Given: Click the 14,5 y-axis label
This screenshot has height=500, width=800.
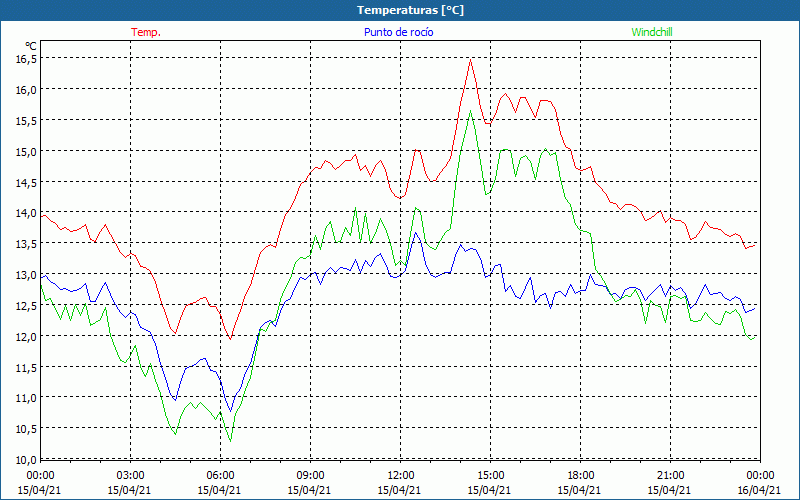Looking at the screenshot, I should point(27,182).
